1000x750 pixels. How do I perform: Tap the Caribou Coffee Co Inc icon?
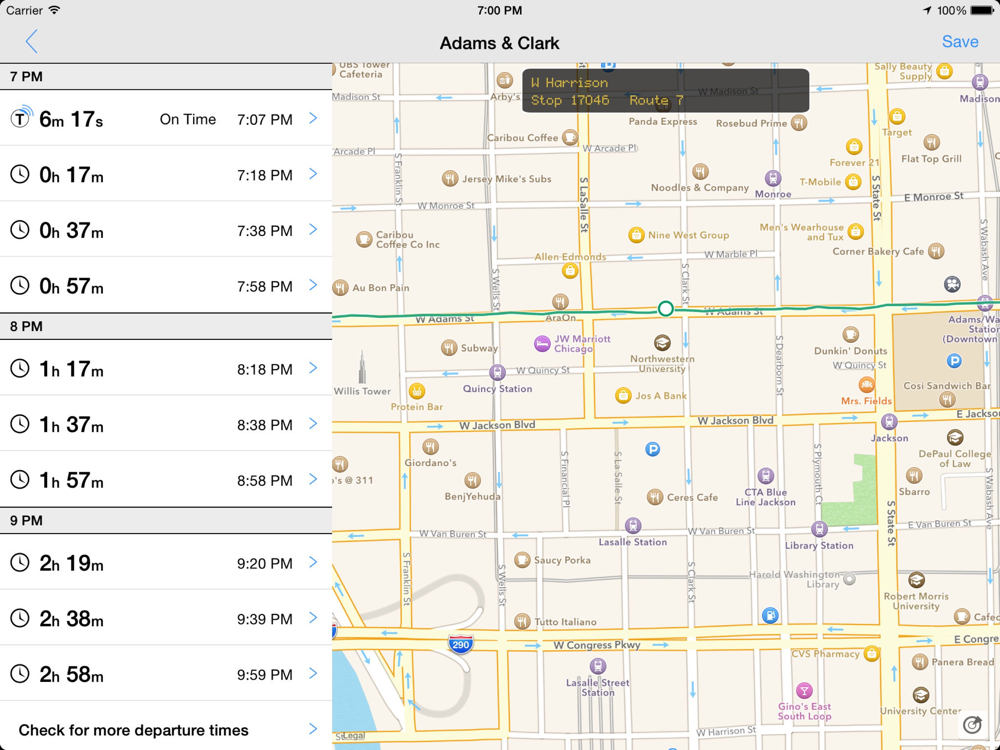pyautogui.click(x=364, y=239)
